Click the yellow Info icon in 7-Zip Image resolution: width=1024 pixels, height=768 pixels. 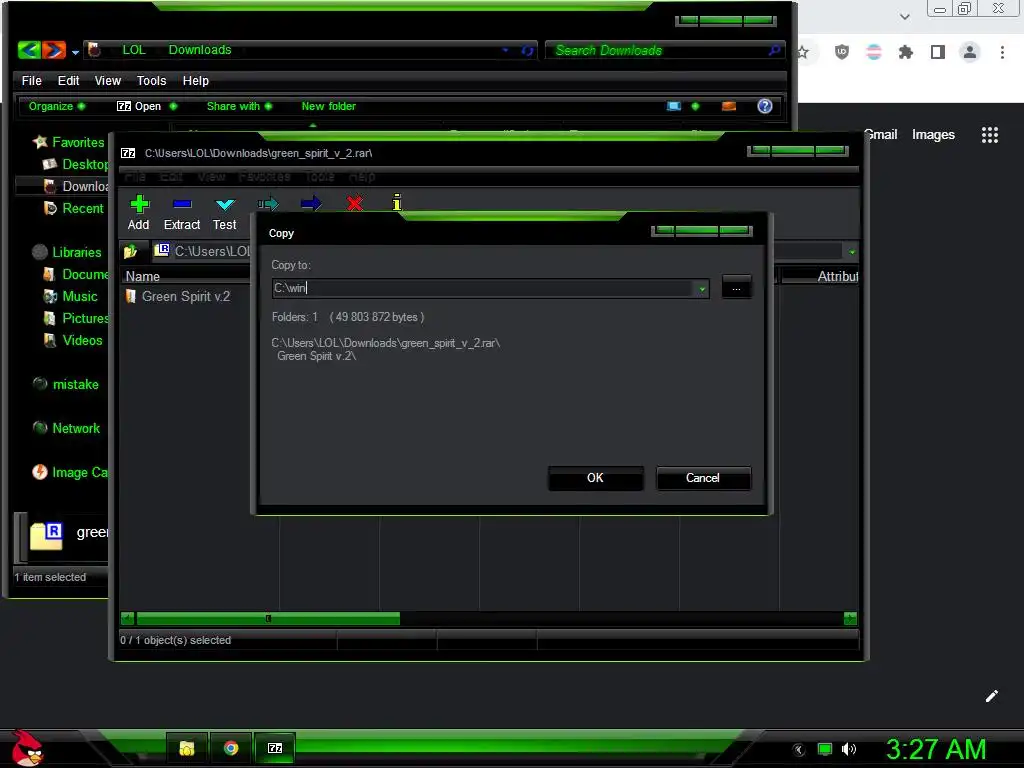point(396,202)
